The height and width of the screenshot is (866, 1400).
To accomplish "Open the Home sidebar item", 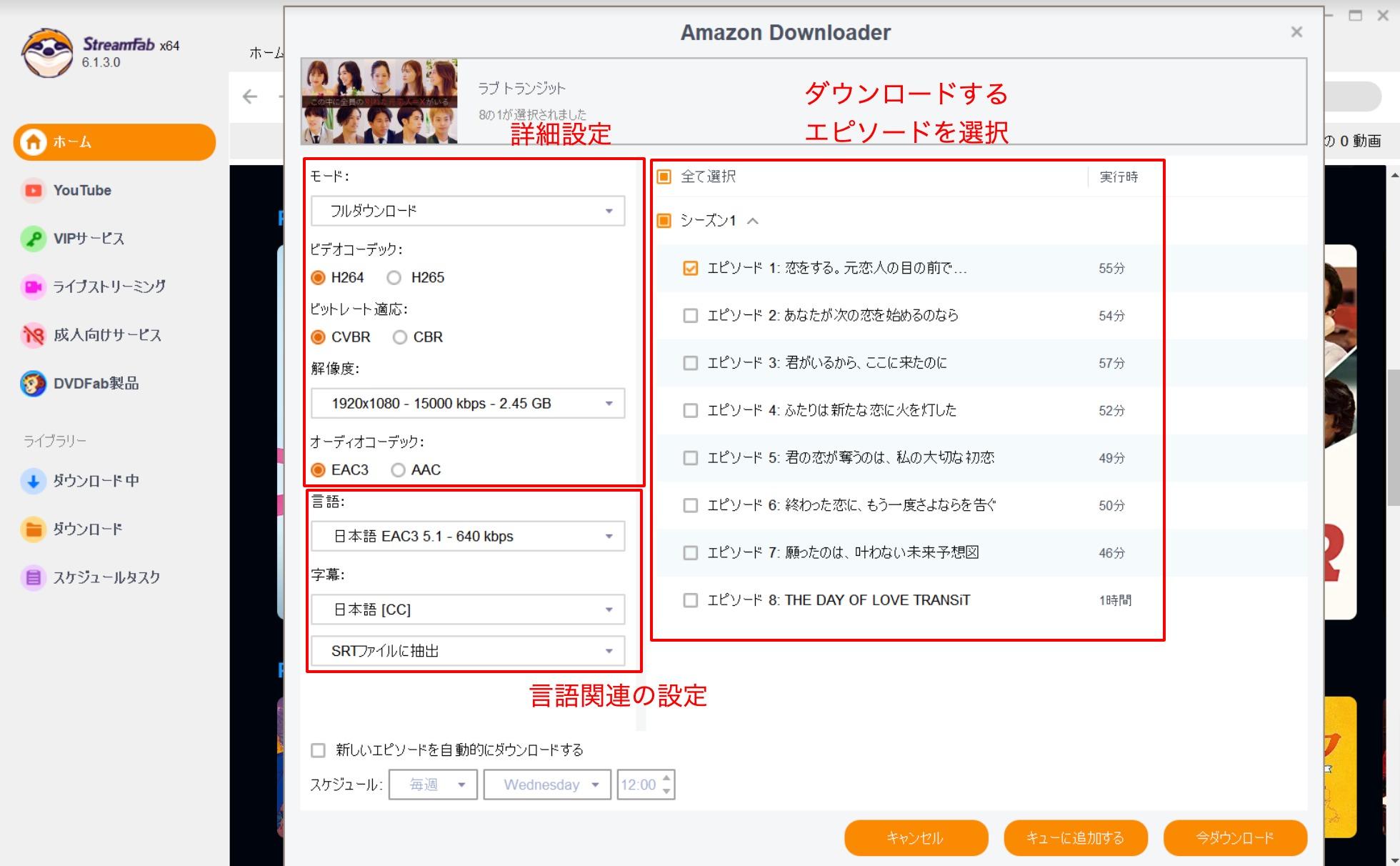I will coord(114,141).
